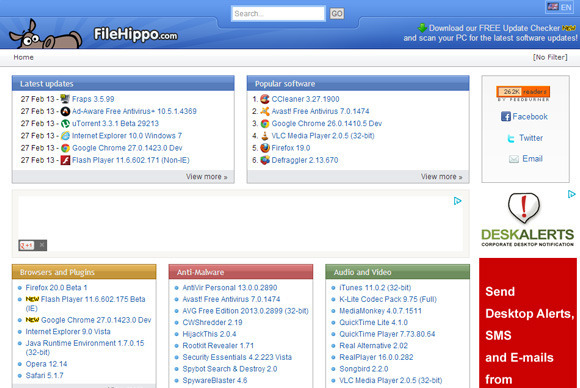Image resolution: width=580 pixels, height=388 pixels.
Task: Click the Firefox 19.0 icon
Action: (x=265, y=148)
